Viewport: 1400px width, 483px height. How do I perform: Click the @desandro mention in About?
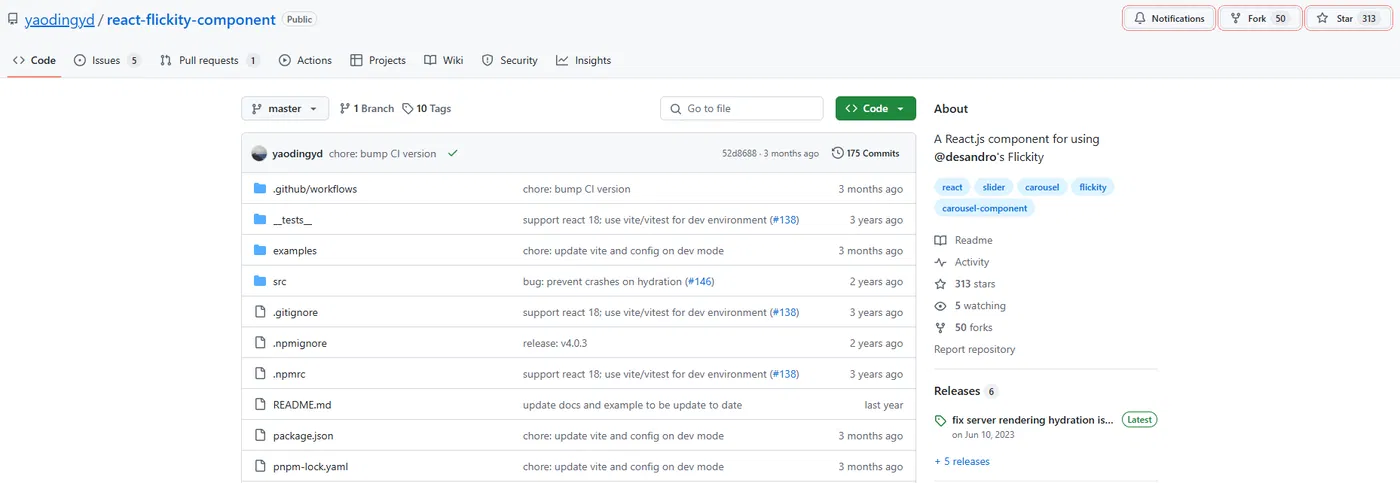point(966,157)
